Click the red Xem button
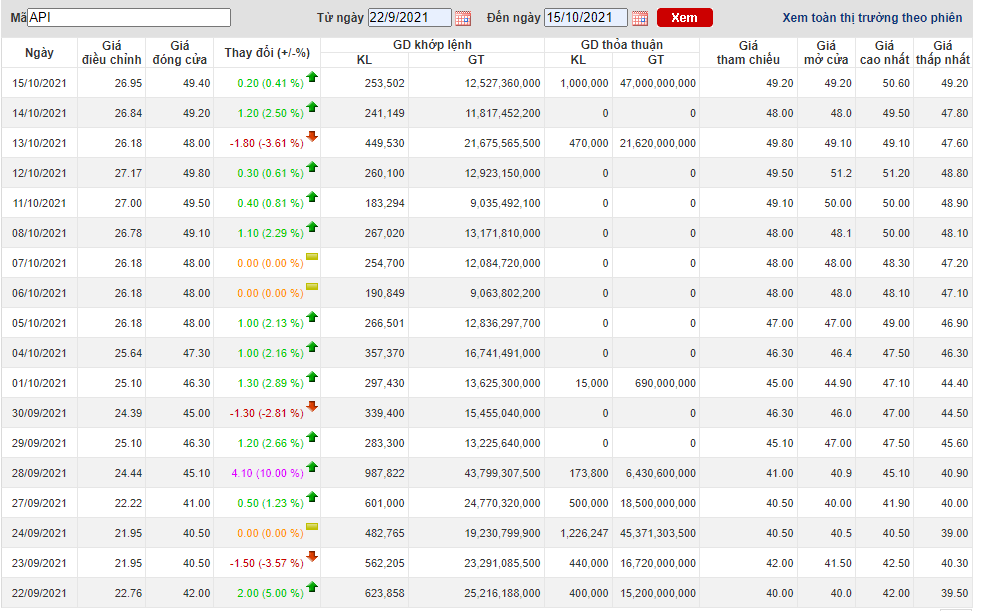This screenshot has width=984, height=611. pos(685,18)
